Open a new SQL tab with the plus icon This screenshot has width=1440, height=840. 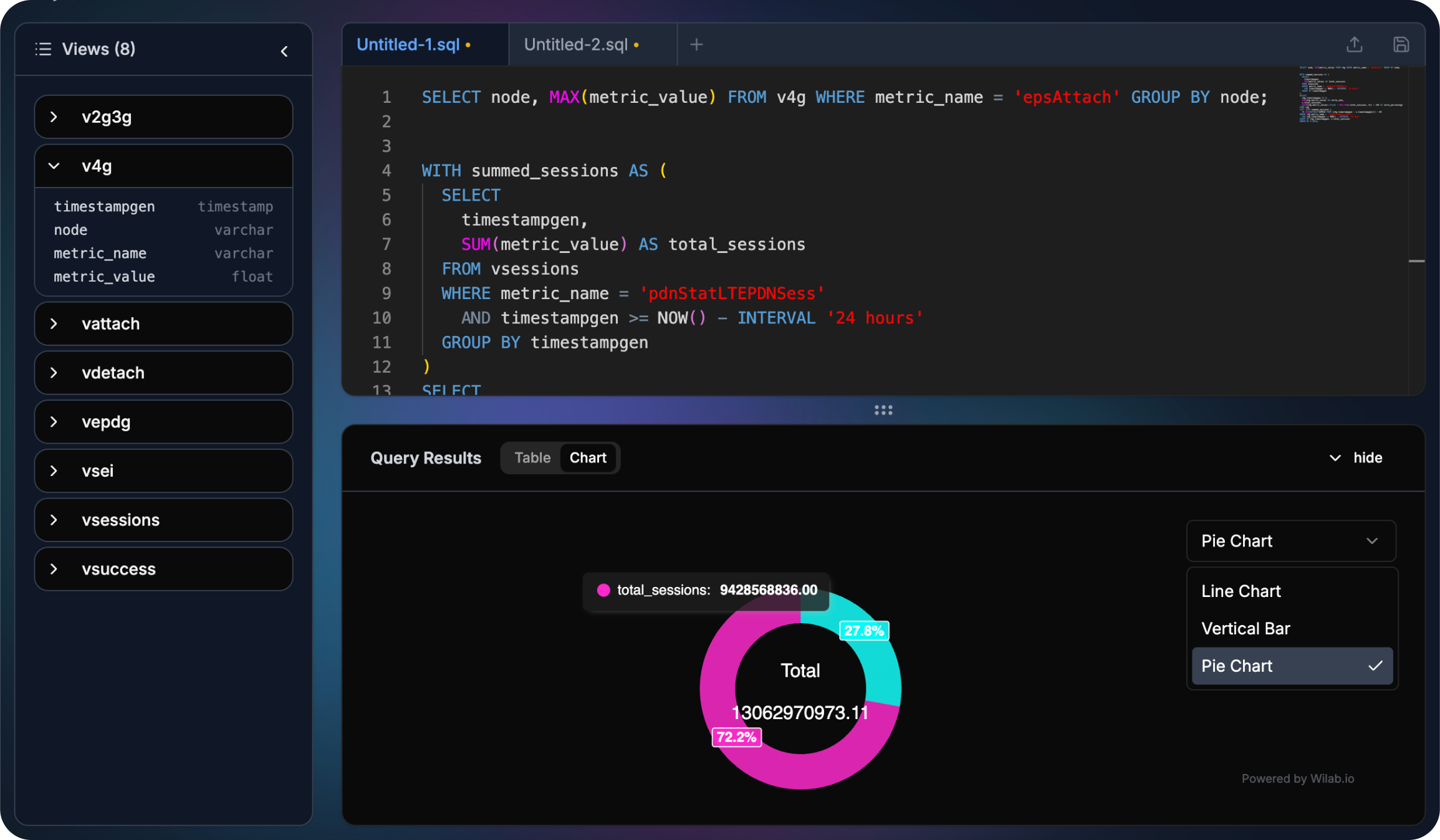click(x=696, y=44)
